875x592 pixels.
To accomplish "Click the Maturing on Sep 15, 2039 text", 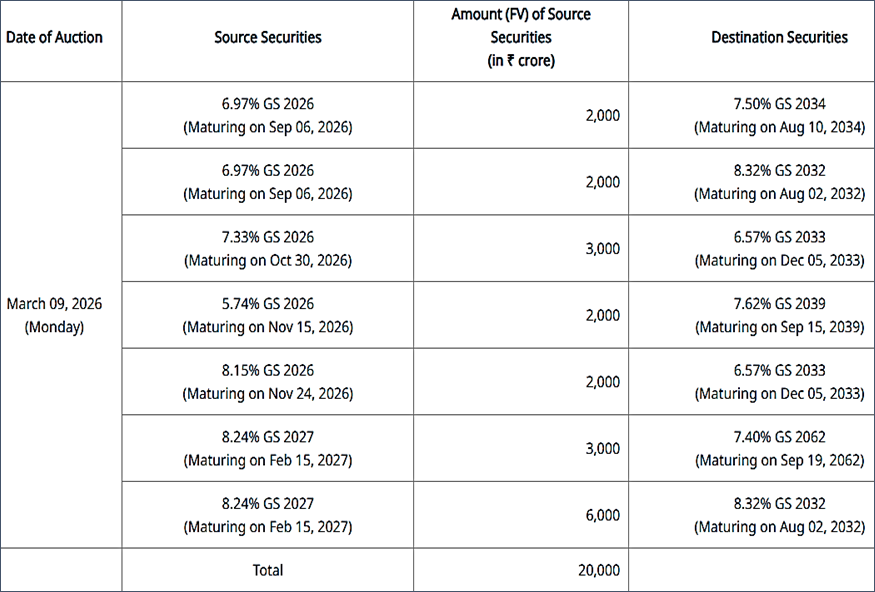I will coord(779,327).
